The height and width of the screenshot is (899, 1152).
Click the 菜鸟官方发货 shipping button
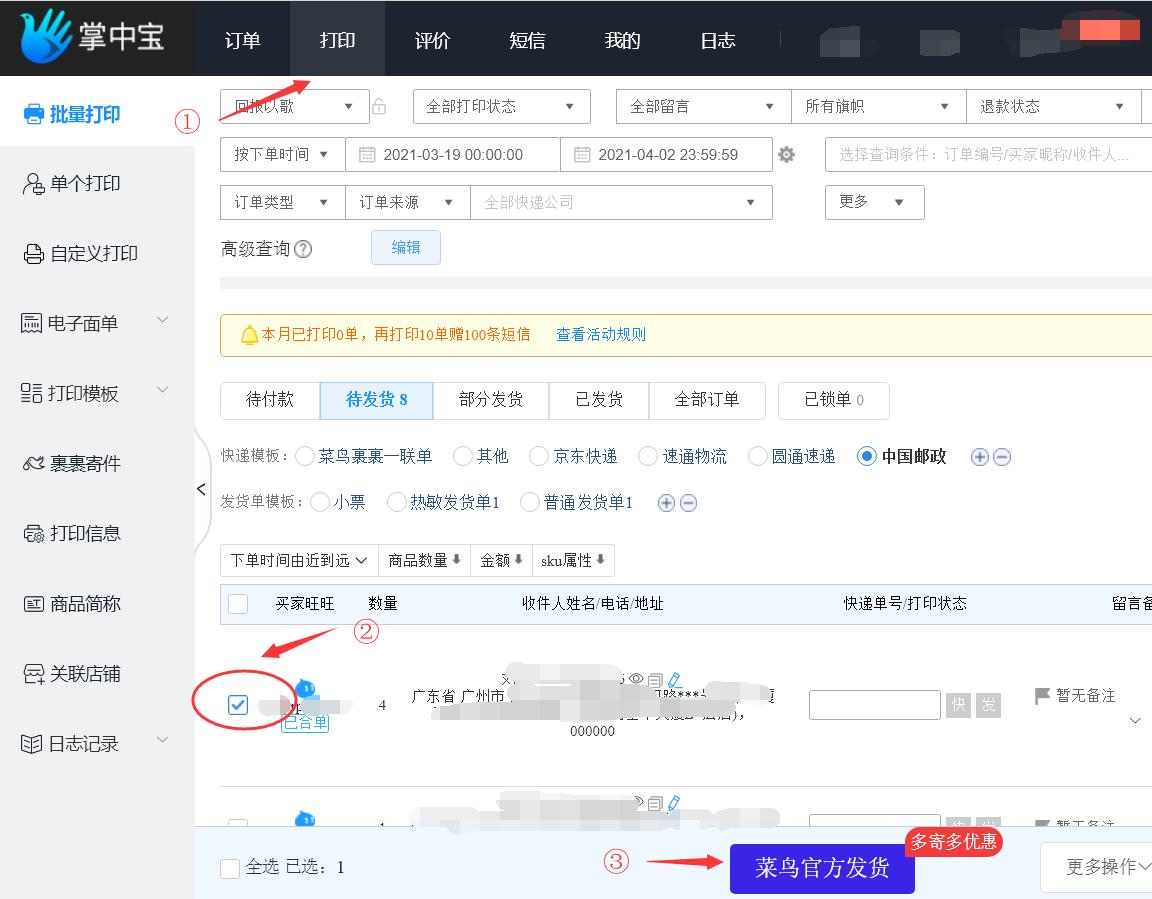(823, 869)
